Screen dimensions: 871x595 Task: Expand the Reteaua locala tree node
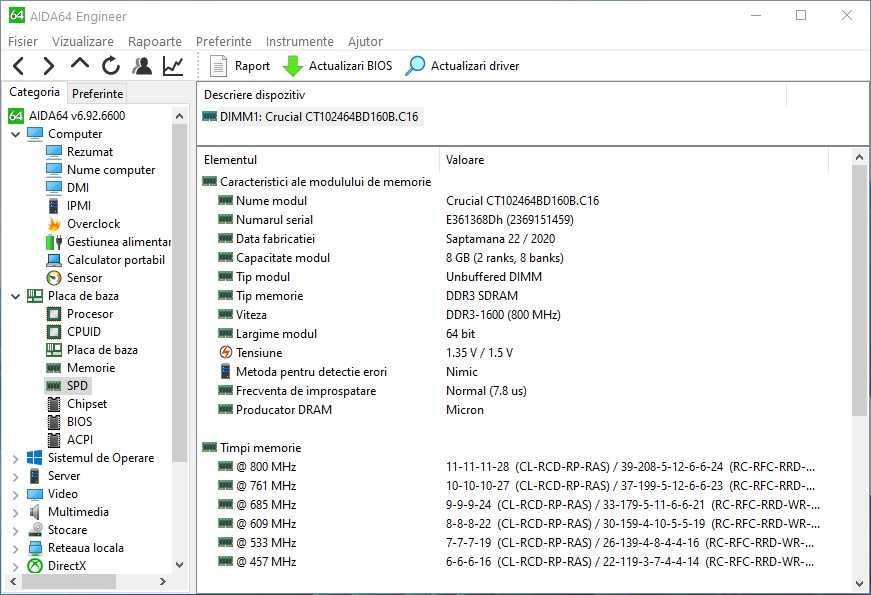click(16, 548)
